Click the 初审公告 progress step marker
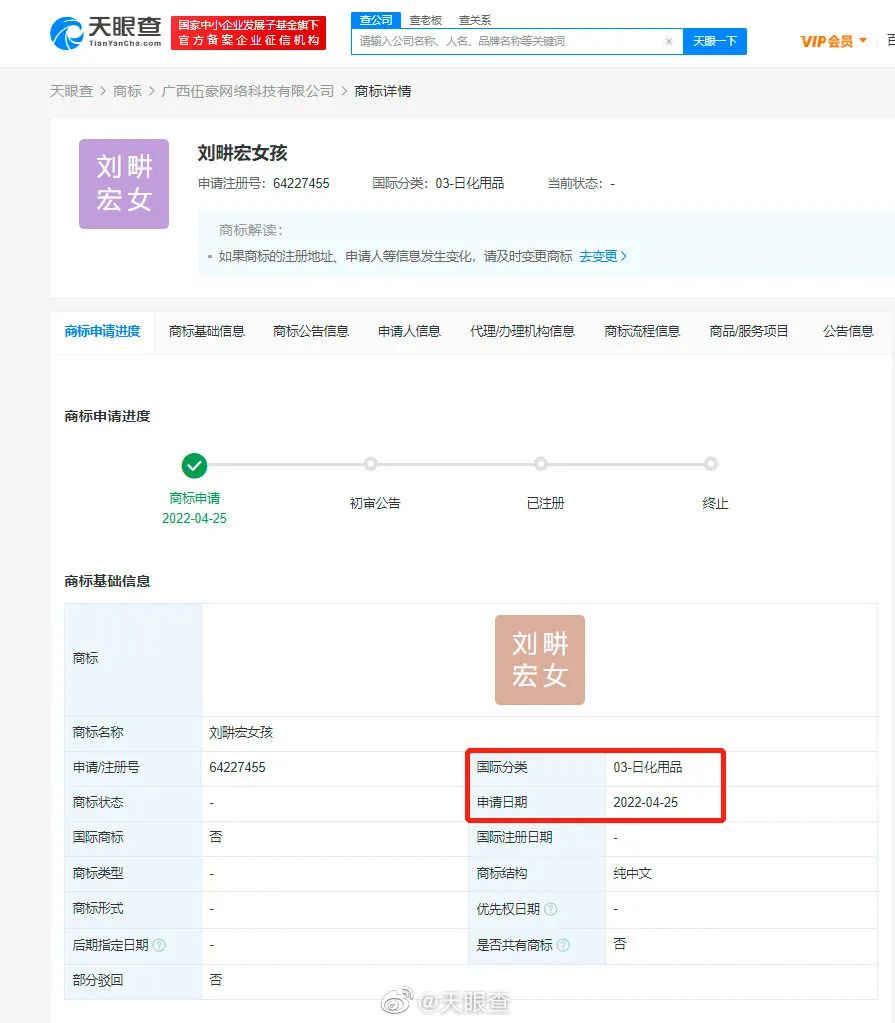The height and width of the screenshot is (1023, 895). coord(370,464)
